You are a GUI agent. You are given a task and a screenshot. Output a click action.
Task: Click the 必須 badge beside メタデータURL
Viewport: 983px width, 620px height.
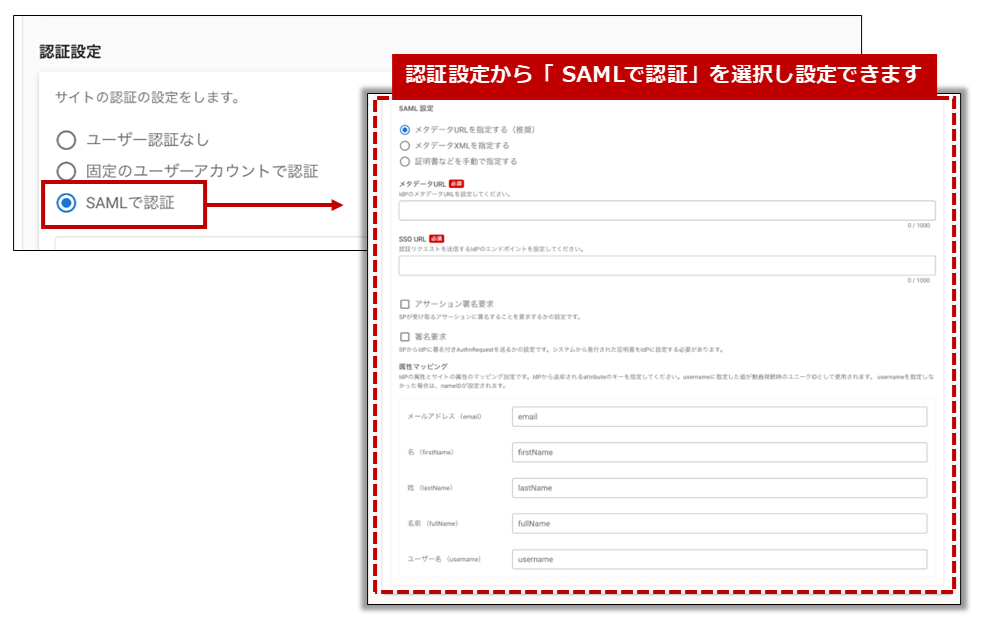coord(456,184)
